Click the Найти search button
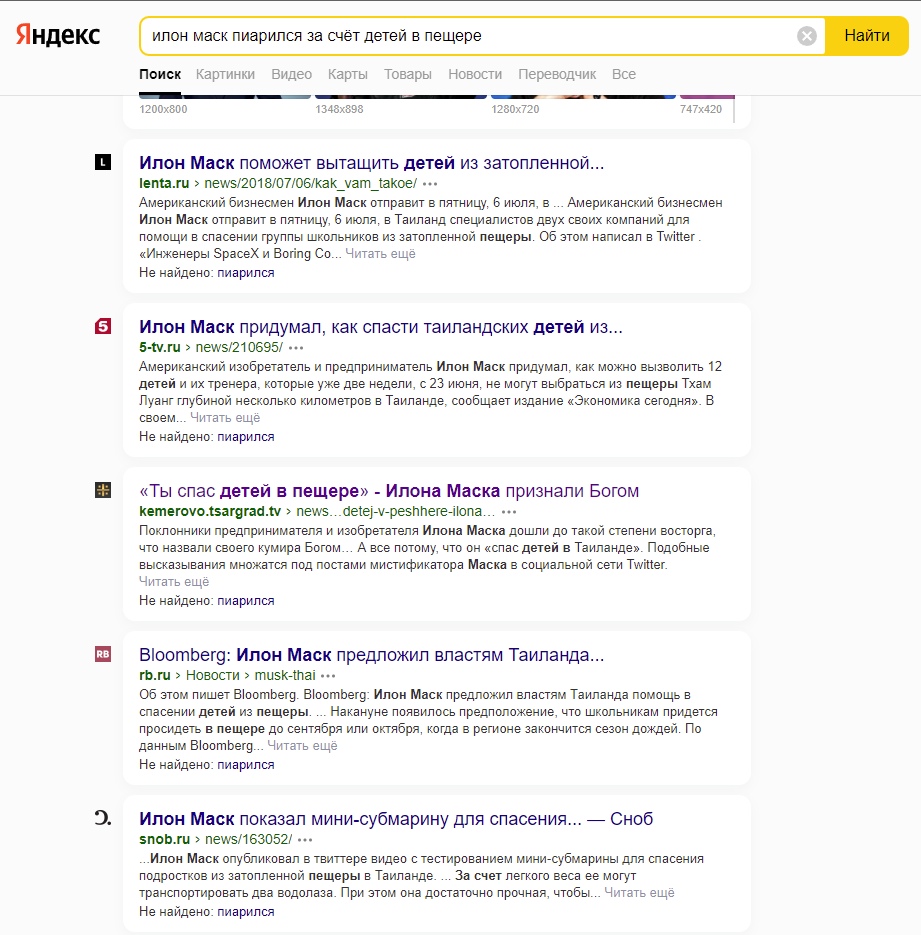The image size is (921, 935). [867, 36]
